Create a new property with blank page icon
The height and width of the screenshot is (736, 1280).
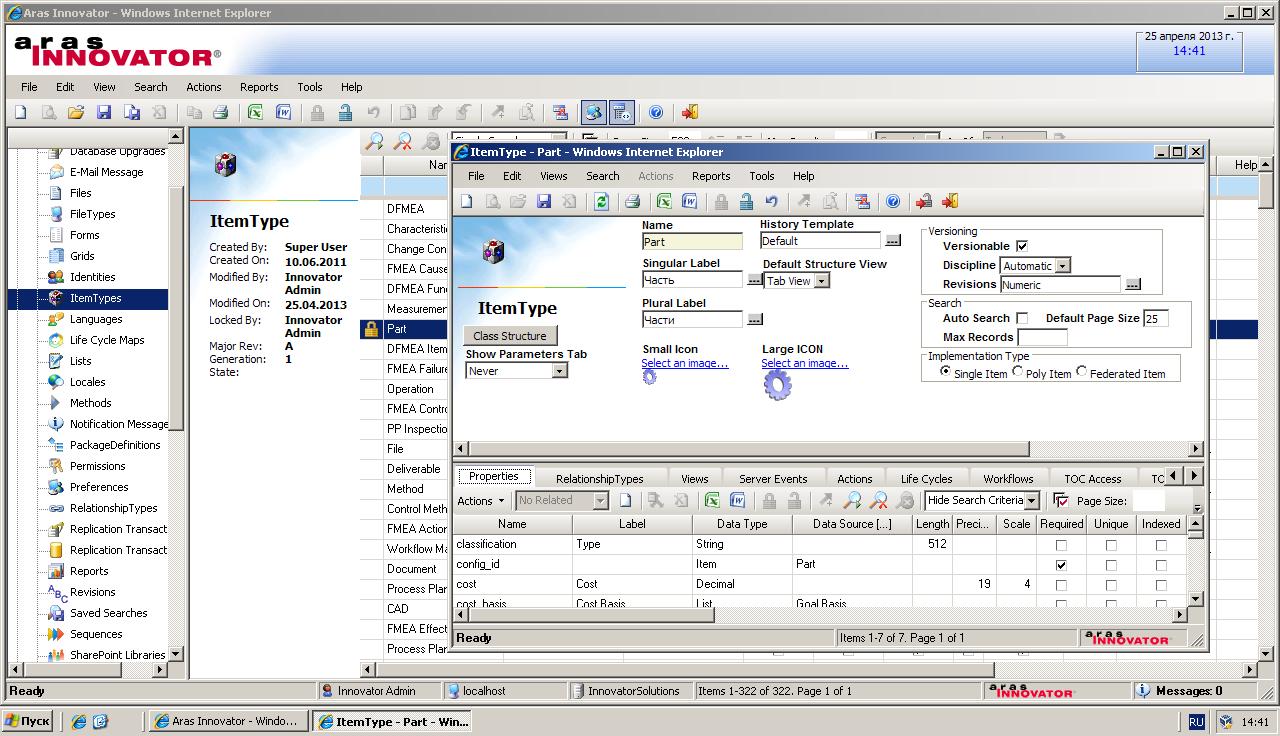point(626,500)
